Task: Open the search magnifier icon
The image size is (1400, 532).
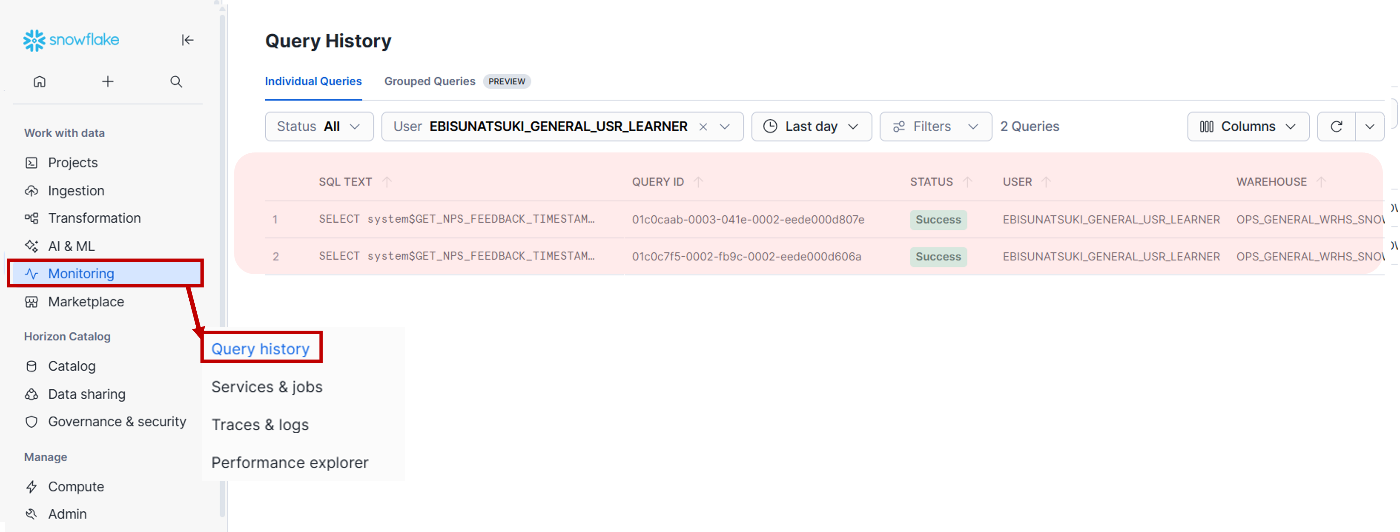Action: click(176, 82)
